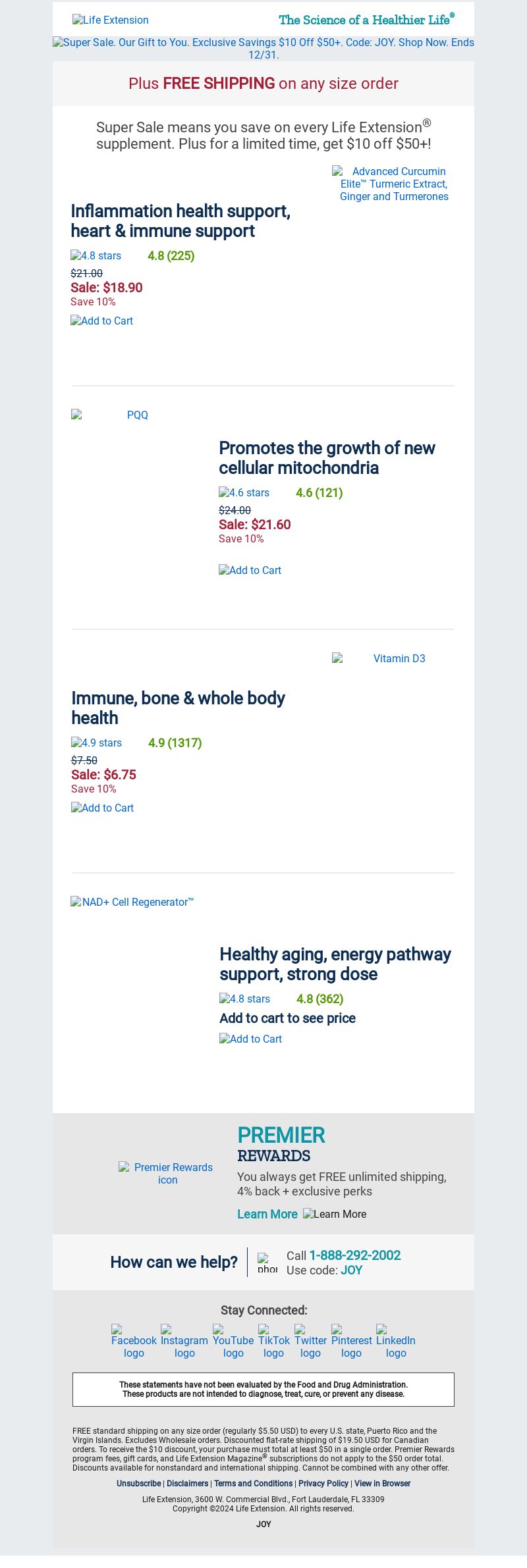Click View in Browser link
Screen dimensions: 527x1568
(383, 1483)
